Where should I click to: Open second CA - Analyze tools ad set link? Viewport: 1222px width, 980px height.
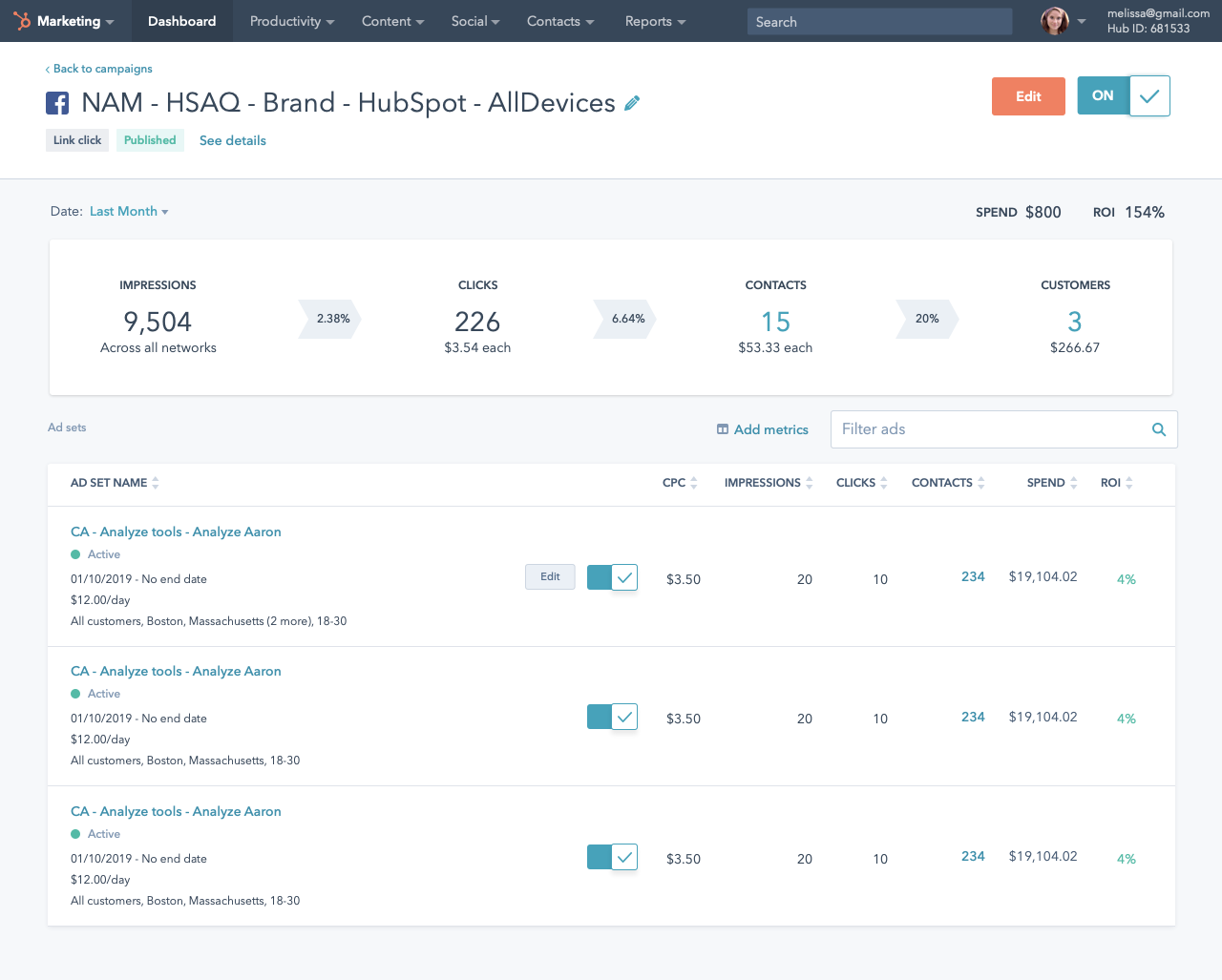(x=176, y=671)
